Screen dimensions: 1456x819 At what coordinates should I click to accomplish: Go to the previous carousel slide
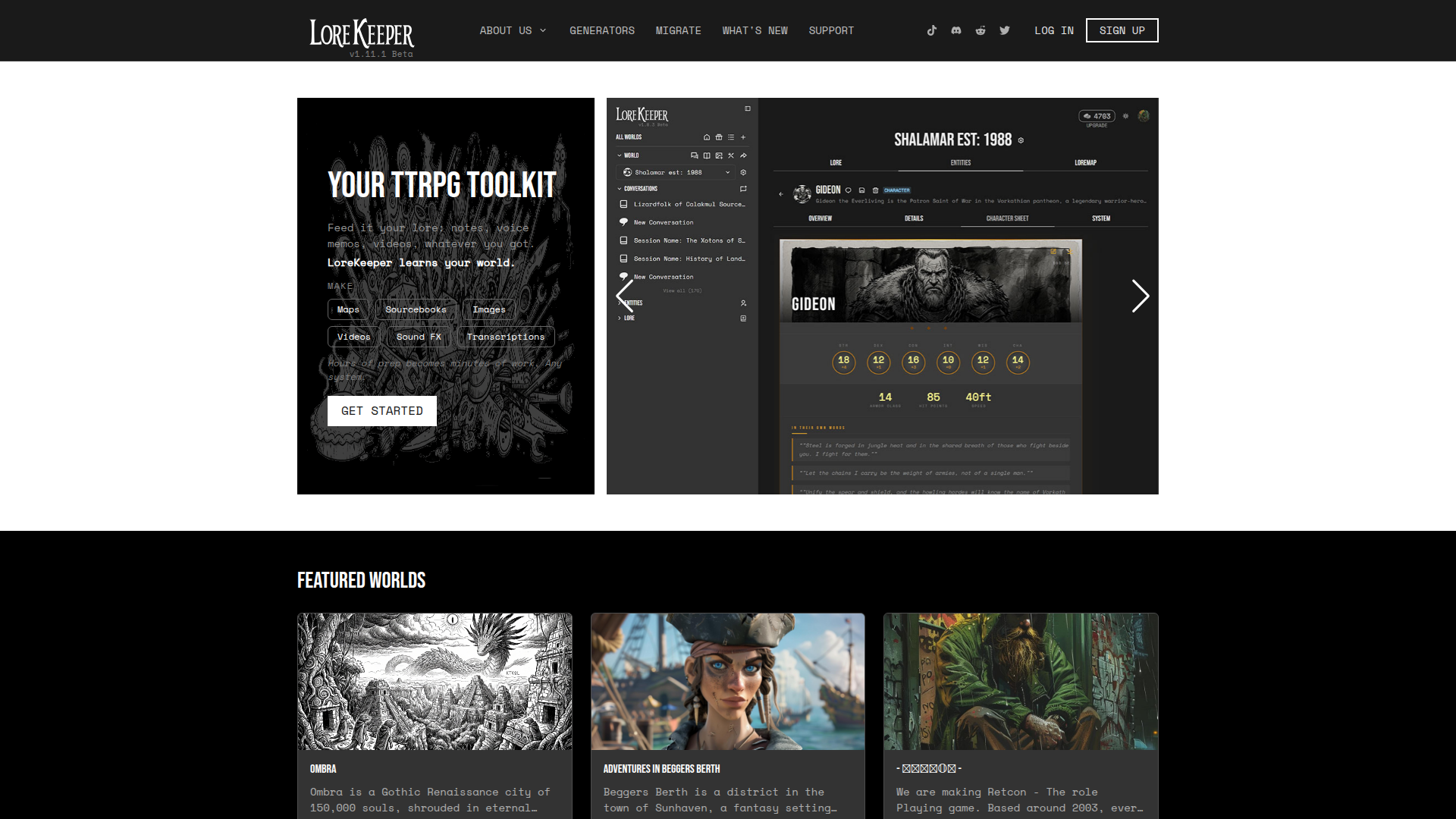pos(625,296)
